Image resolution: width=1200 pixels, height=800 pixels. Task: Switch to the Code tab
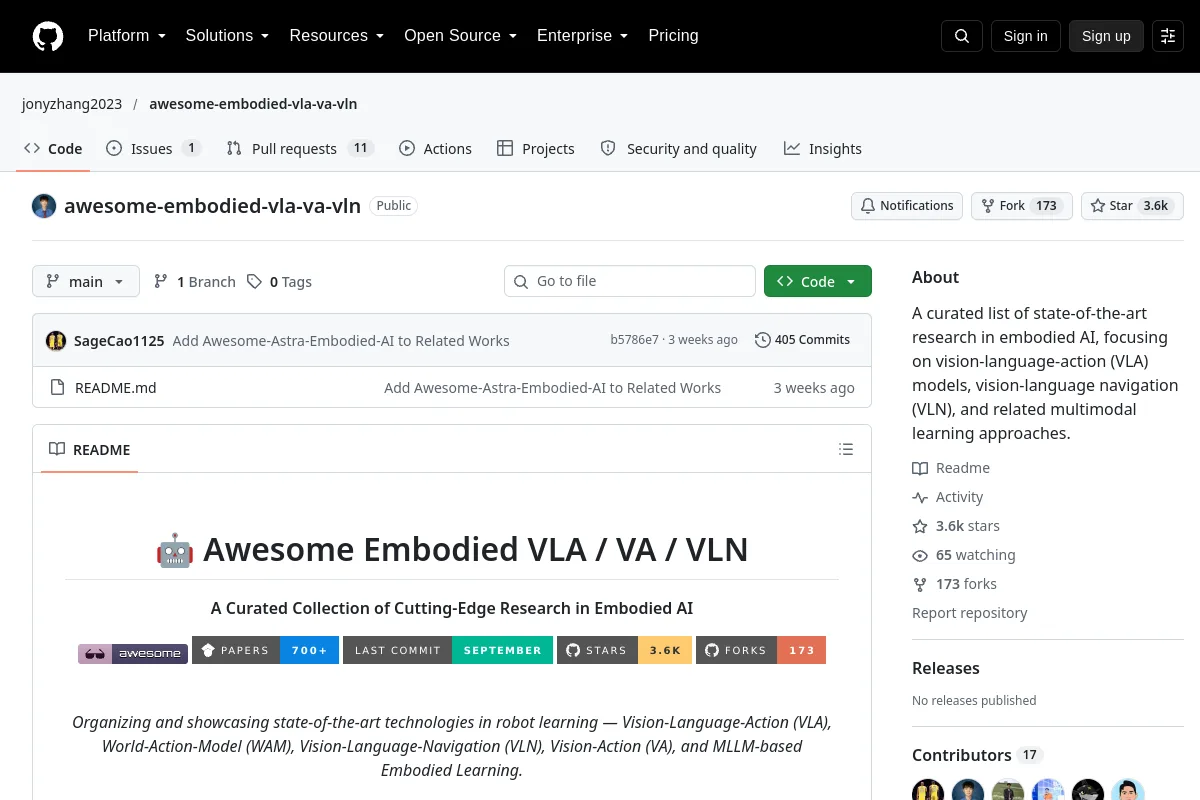pyautogui.click(x=53, y=148)
